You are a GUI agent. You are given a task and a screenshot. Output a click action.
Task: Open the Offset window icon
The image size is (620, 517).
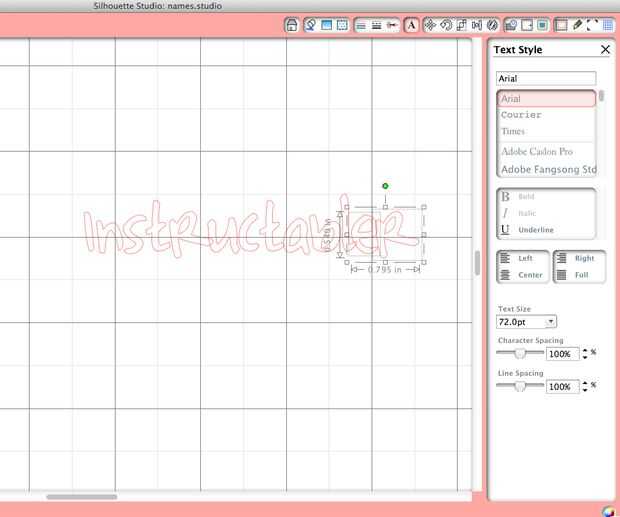[511, 25]
